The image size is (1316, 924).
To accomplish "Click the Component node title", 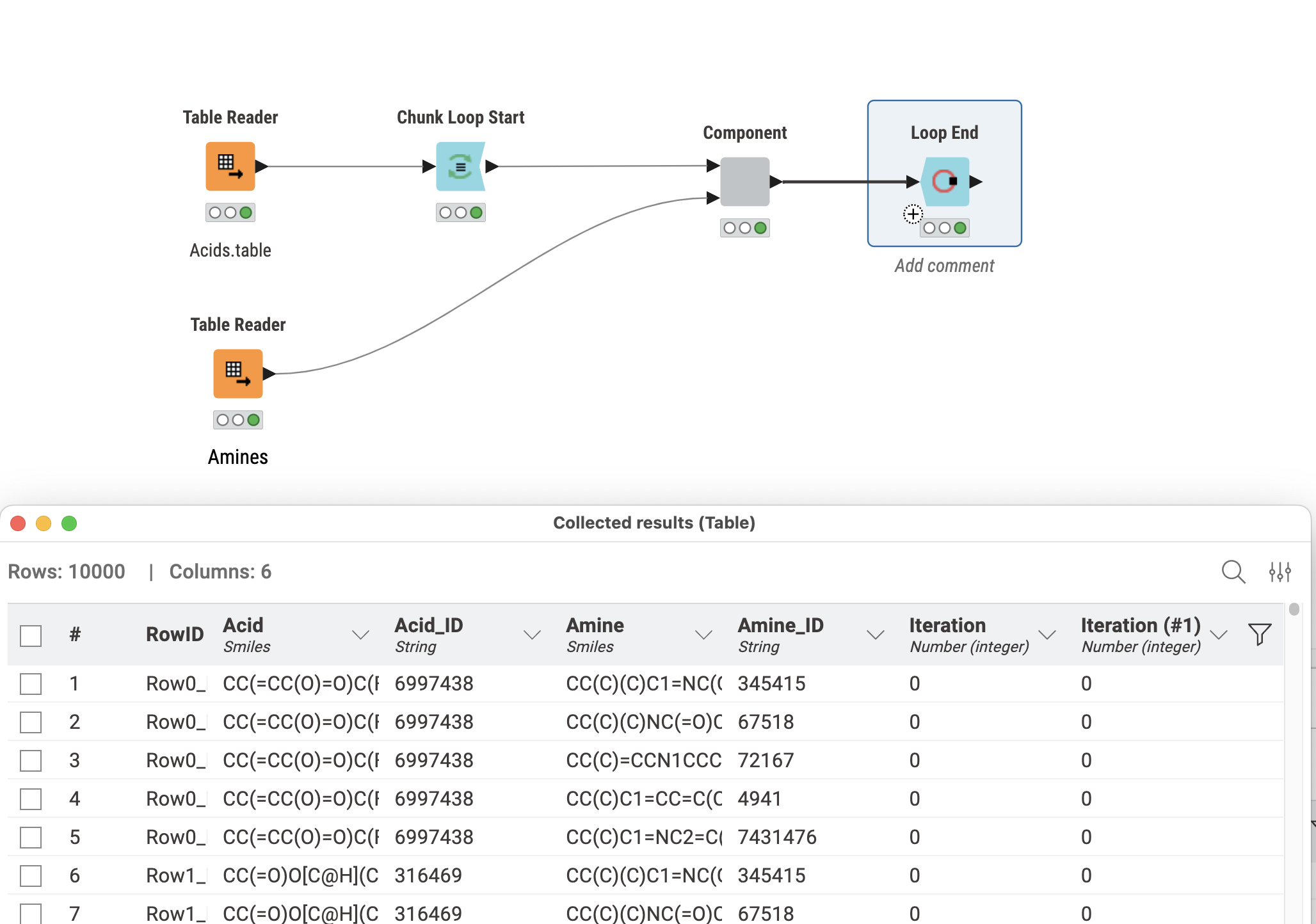I will coord(745,132).
